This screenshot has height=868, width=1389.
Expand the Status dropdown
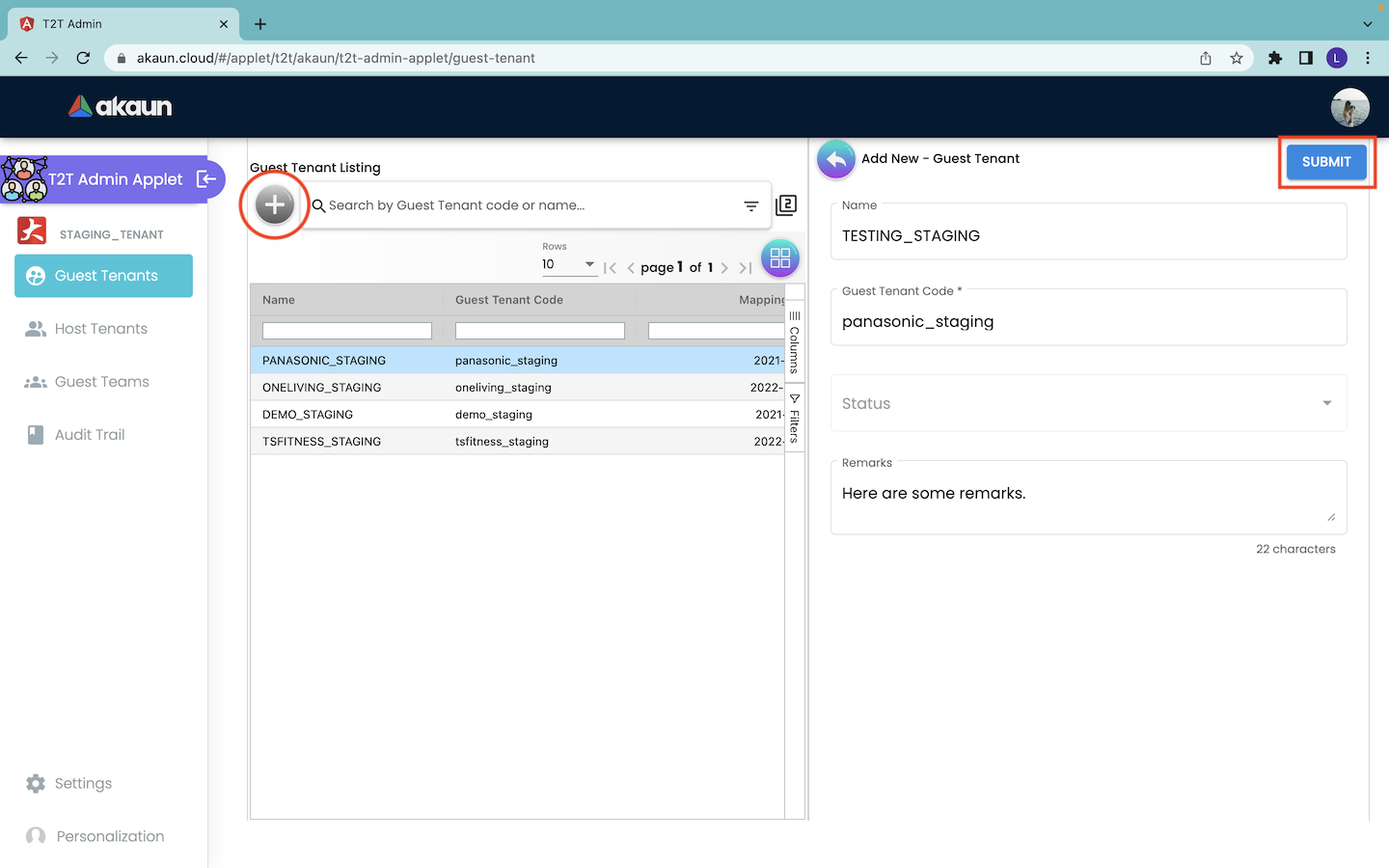(1088, 403)
